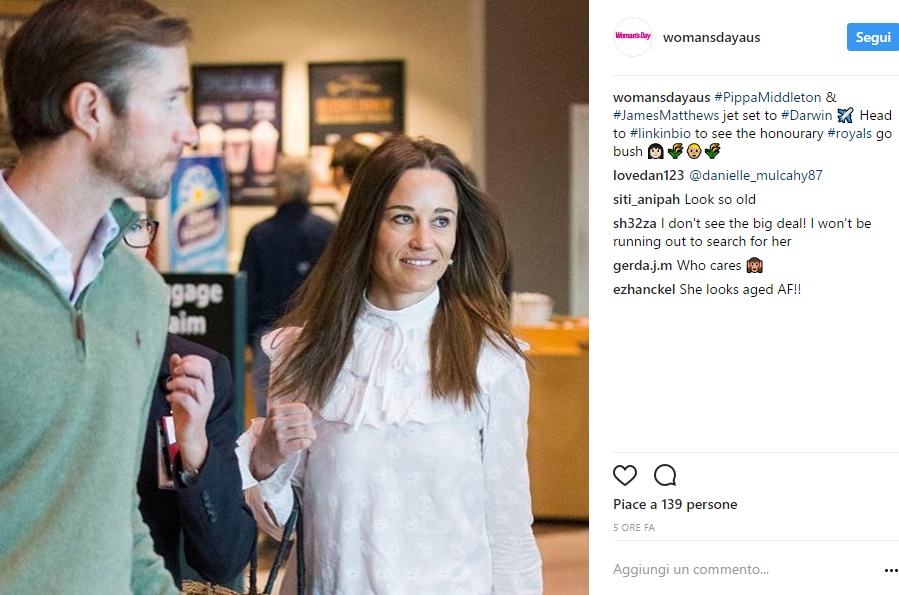Open gerda.j.m commenter profile
This screenshot has width=899, height=595.
click(642, 266)
